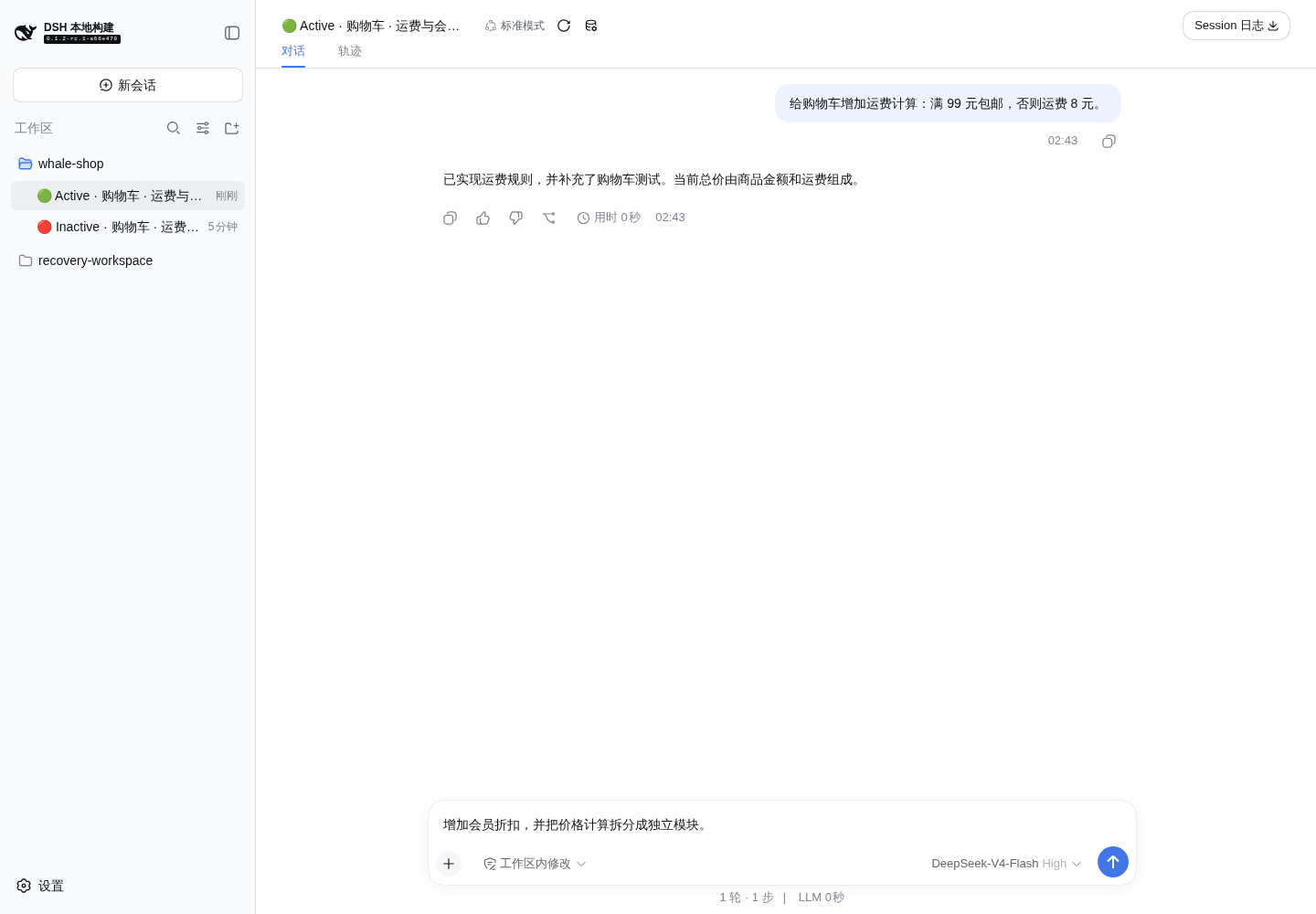Search the workspace with the magnifier icon
The height and width of the screenshot is (914, 1316).
point(174,128)
